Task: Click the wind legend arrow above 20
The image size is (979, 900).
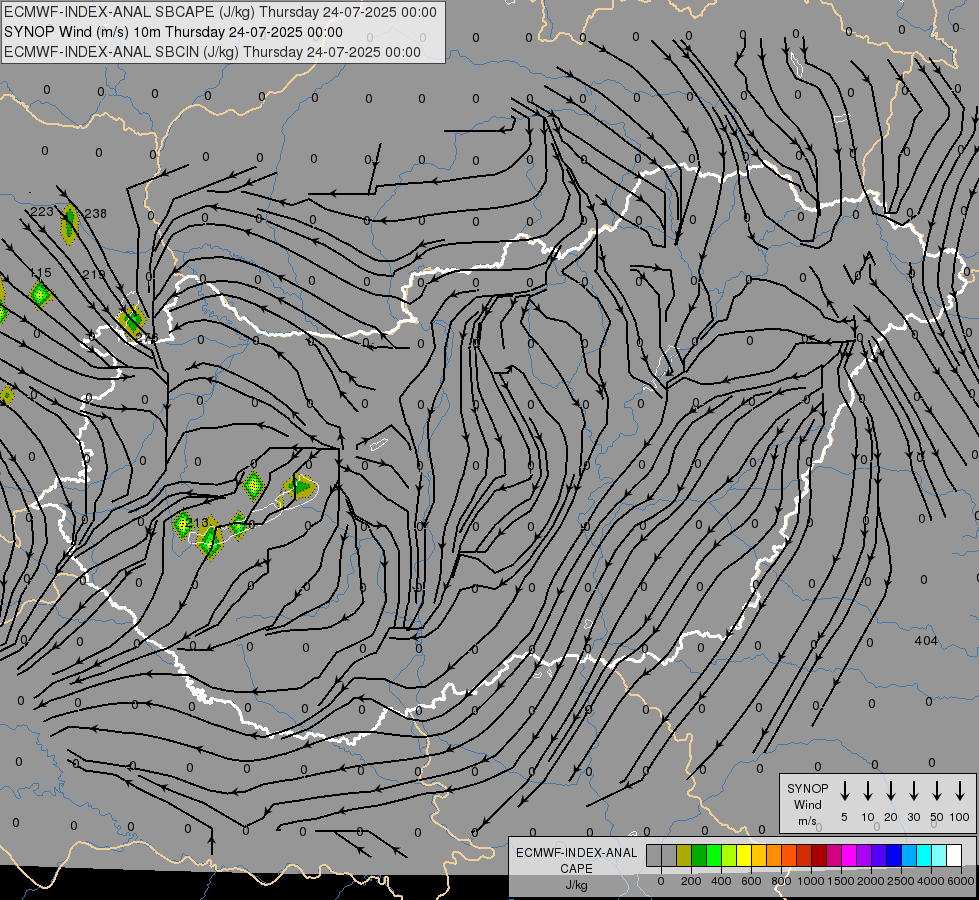Action: (891, 791)
